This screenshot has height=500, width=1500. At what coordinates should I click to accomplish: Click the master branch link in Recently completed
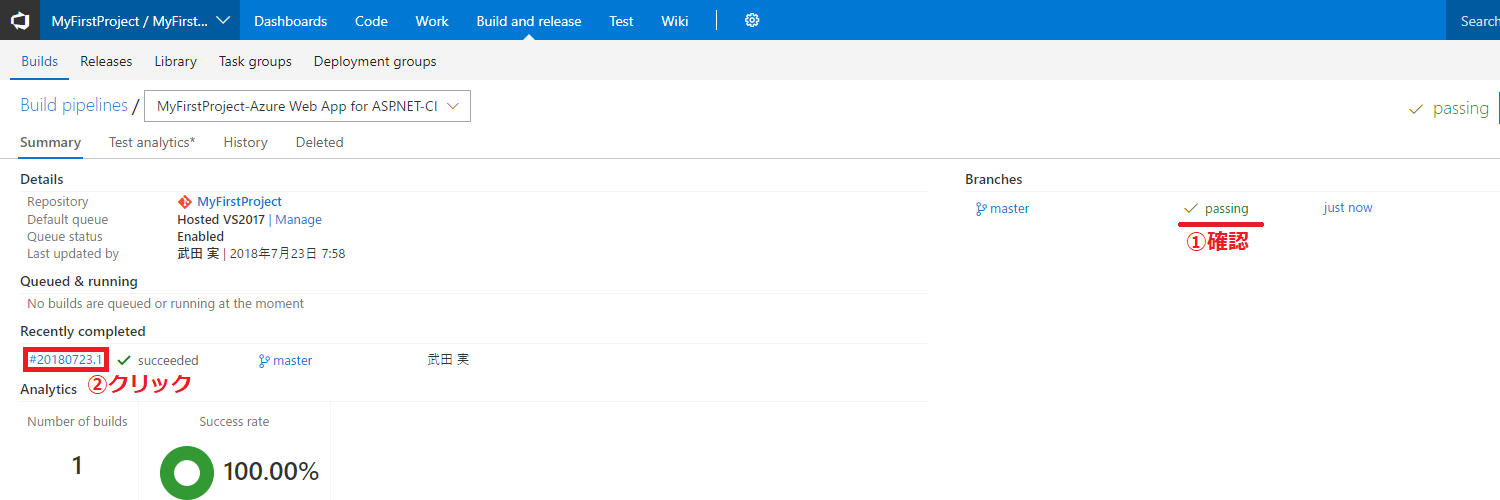coord(292,360)
